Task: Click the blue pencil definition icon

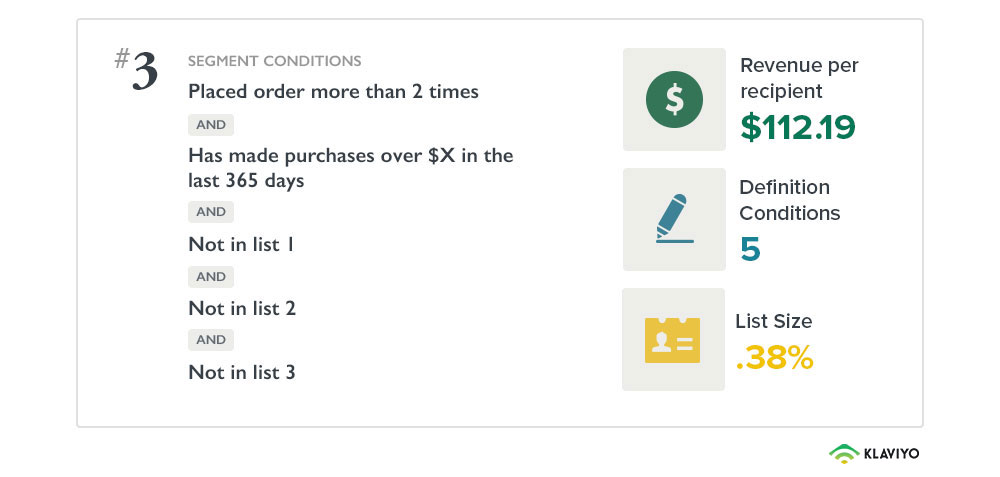Action: 674,219
